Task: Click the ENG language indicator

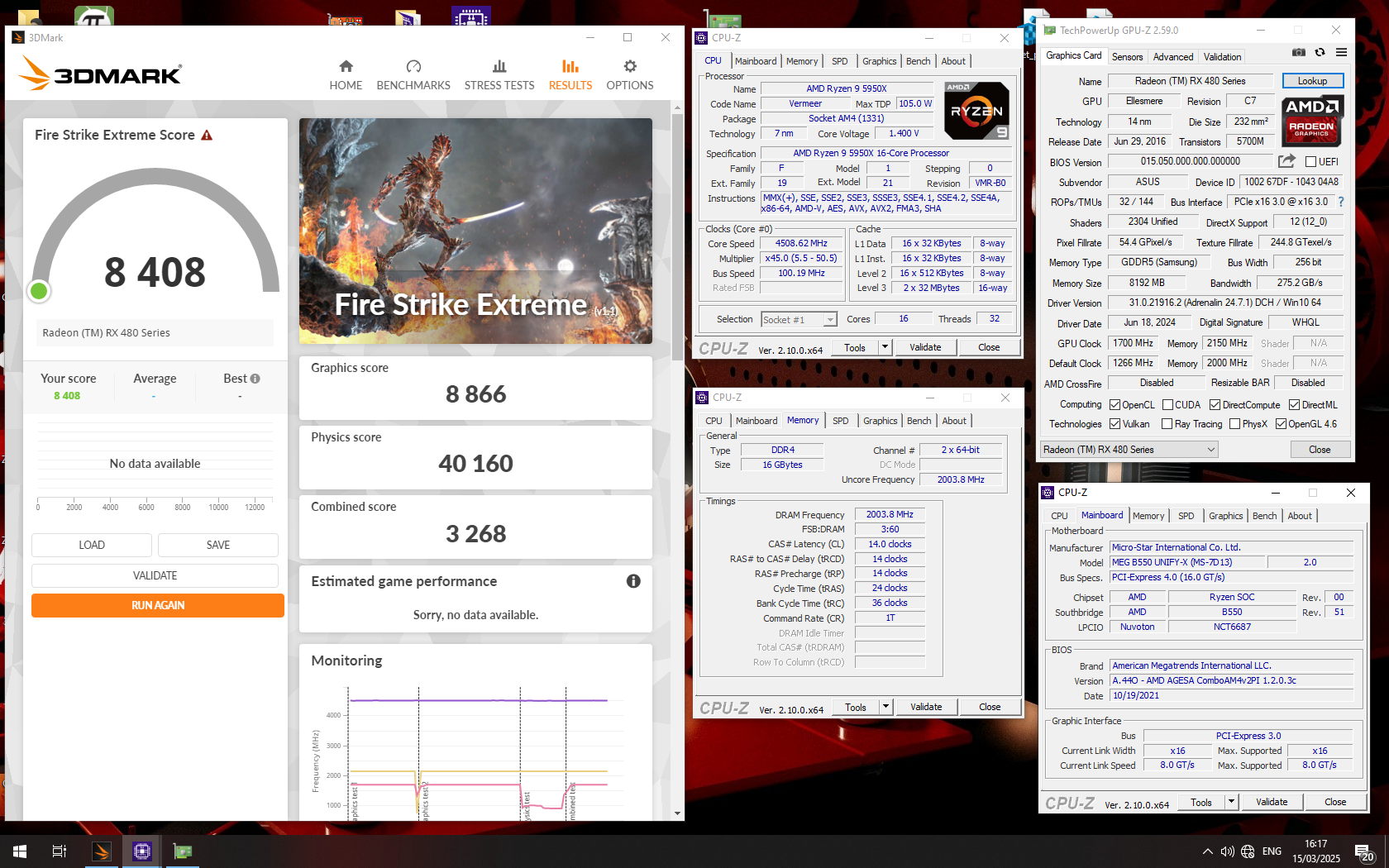Action: 1272,851
